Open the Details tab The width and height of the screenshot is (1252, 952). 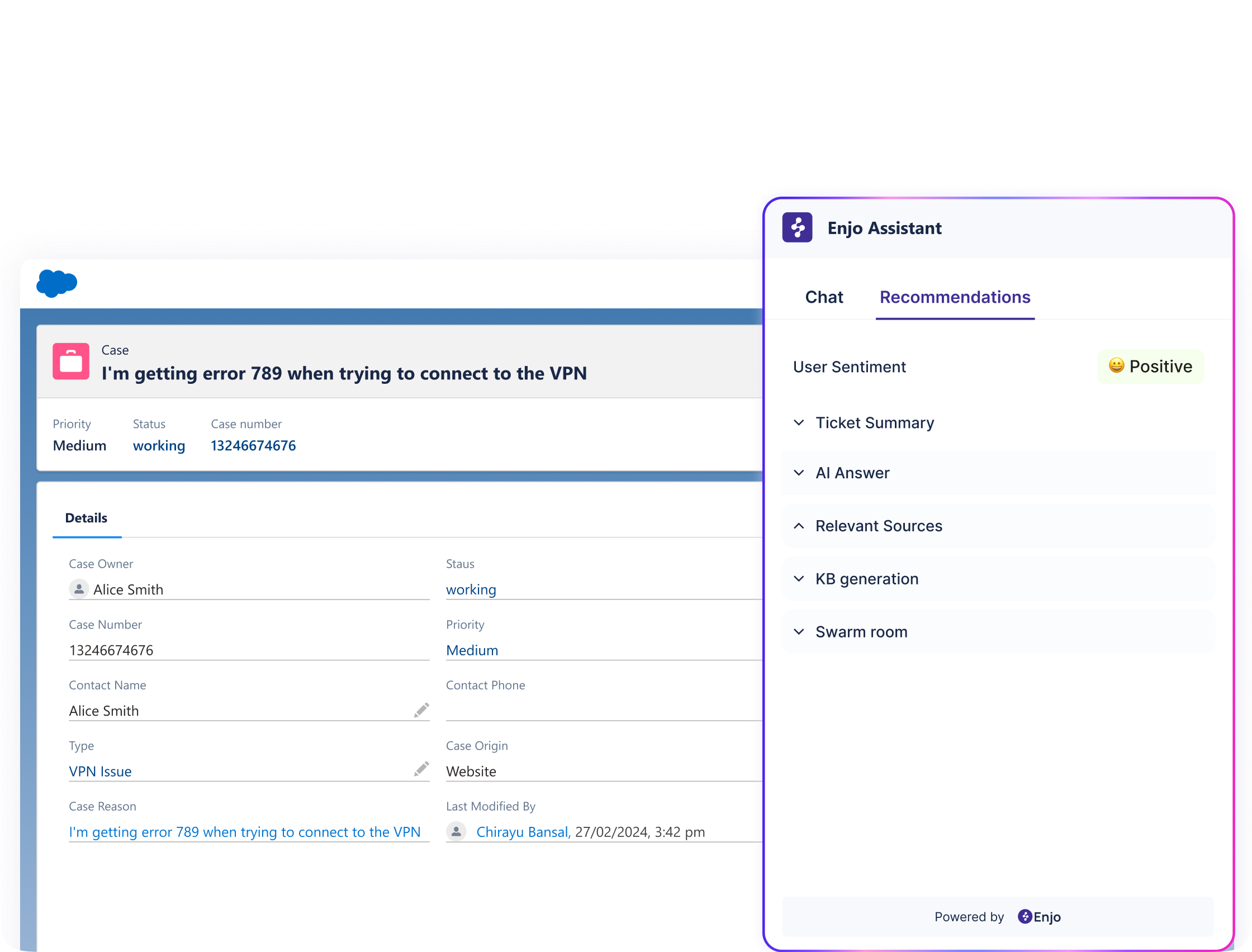(86, 518)
